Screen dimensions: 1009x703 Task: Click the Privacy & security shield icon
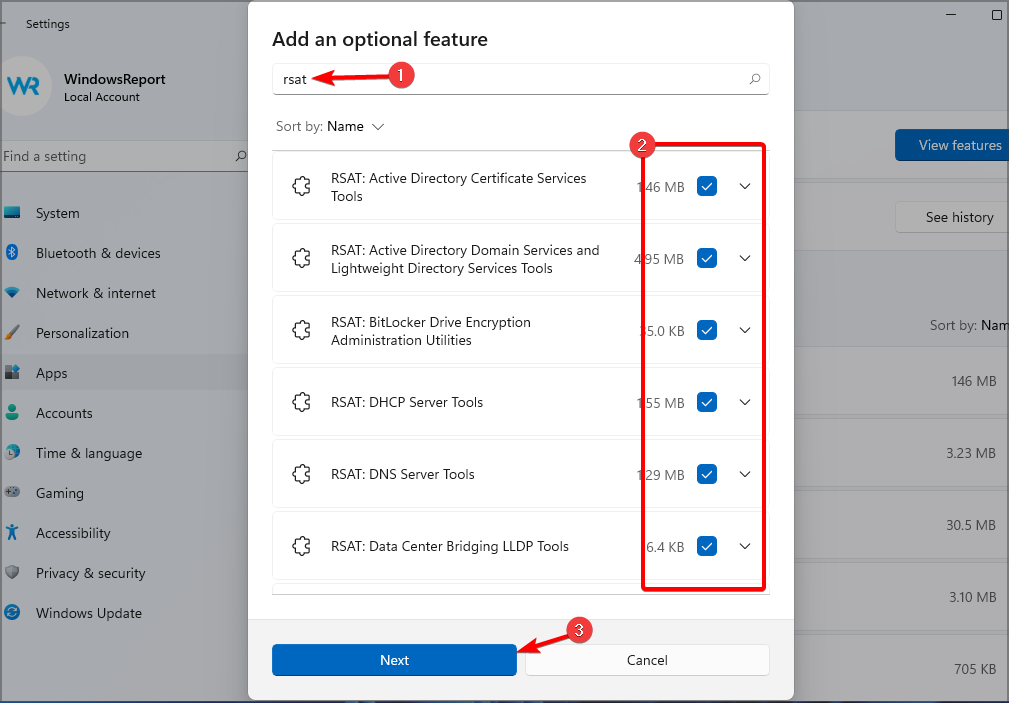click(x=12, y=573)
